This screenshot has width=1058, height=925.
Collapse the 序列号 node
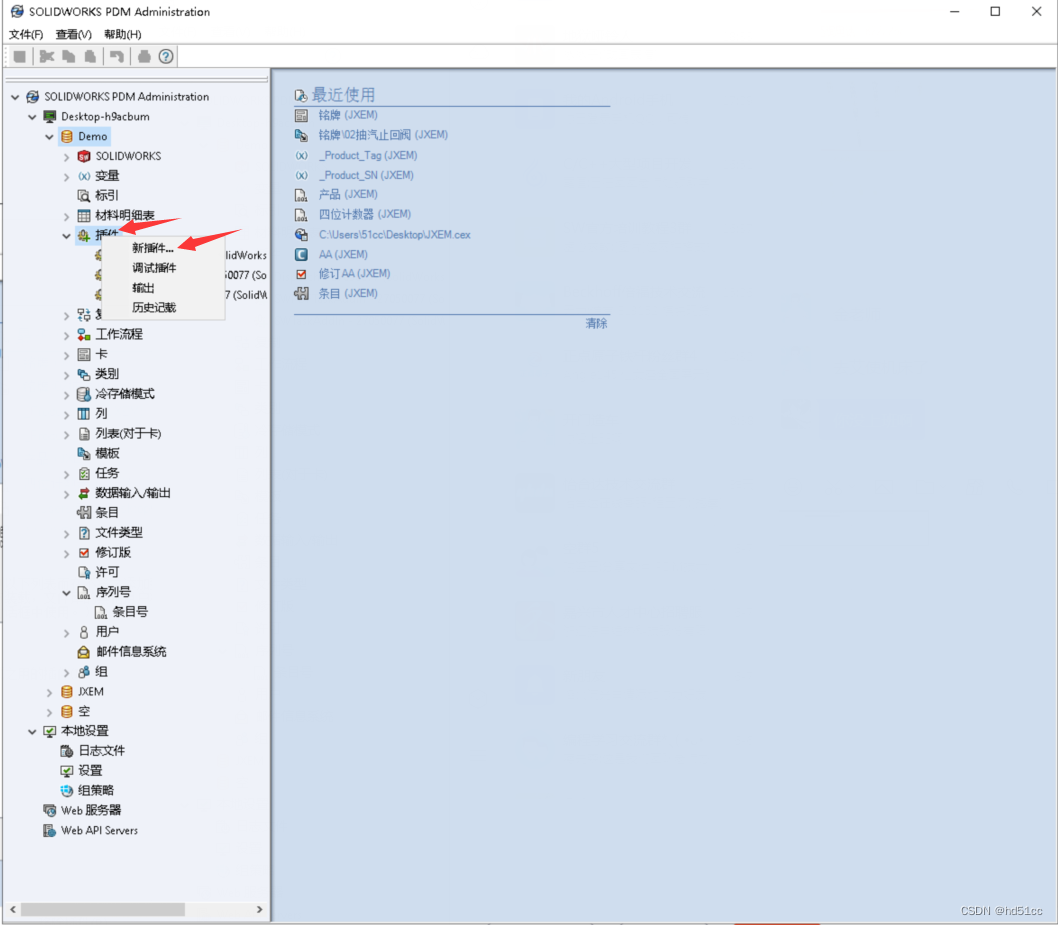66,592
